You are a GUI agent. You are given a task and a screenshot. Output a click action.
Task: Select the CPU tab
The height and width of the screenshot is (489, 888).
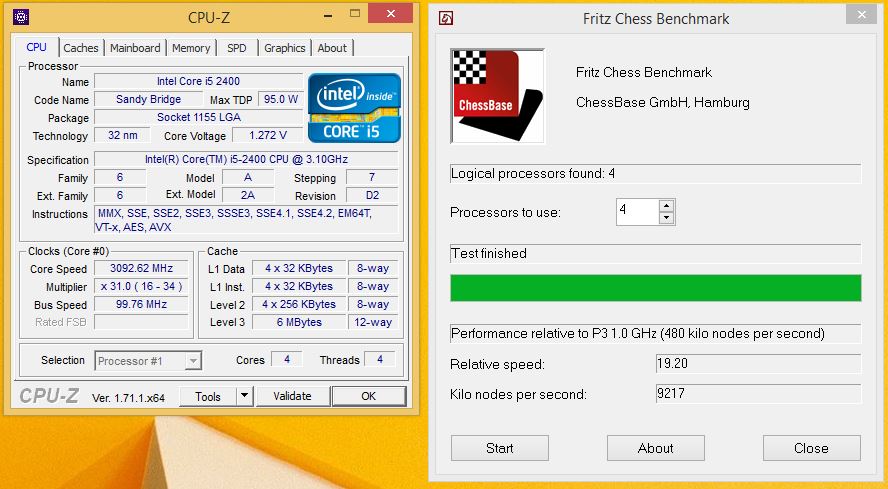(36, 47)
